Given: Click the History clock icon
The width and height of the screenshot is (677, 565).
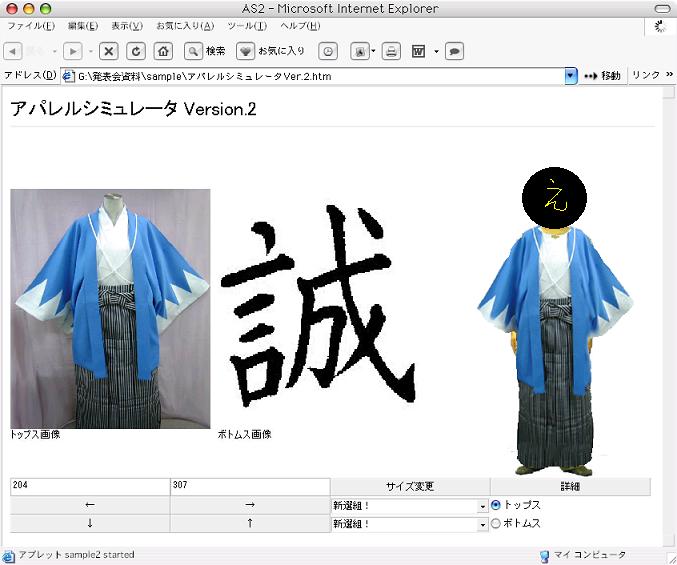Looking at the screenshot, I should [328, 51].
